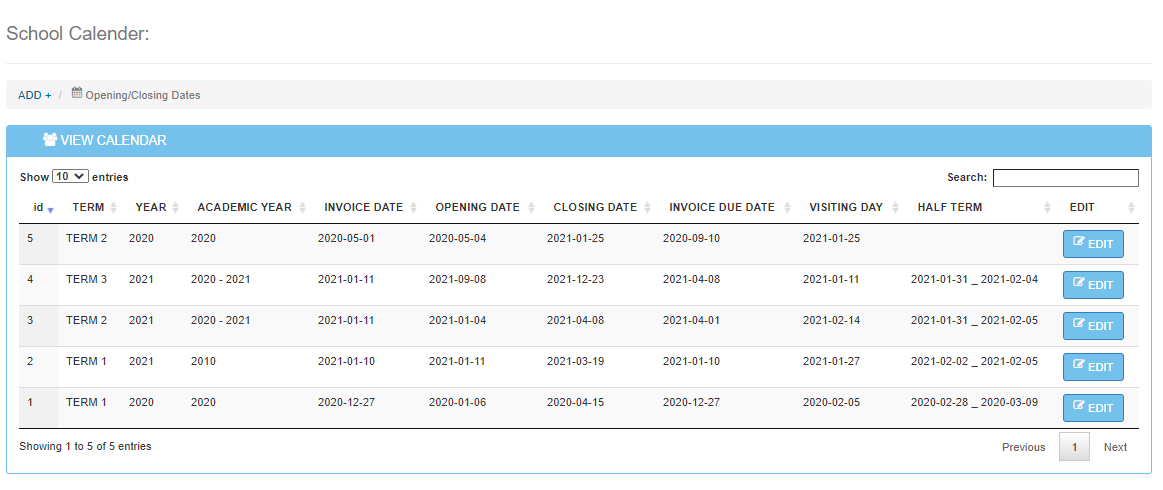Focus the Search input field
This screenshot has height=490, width=1163.
[x=1065, y=178]
